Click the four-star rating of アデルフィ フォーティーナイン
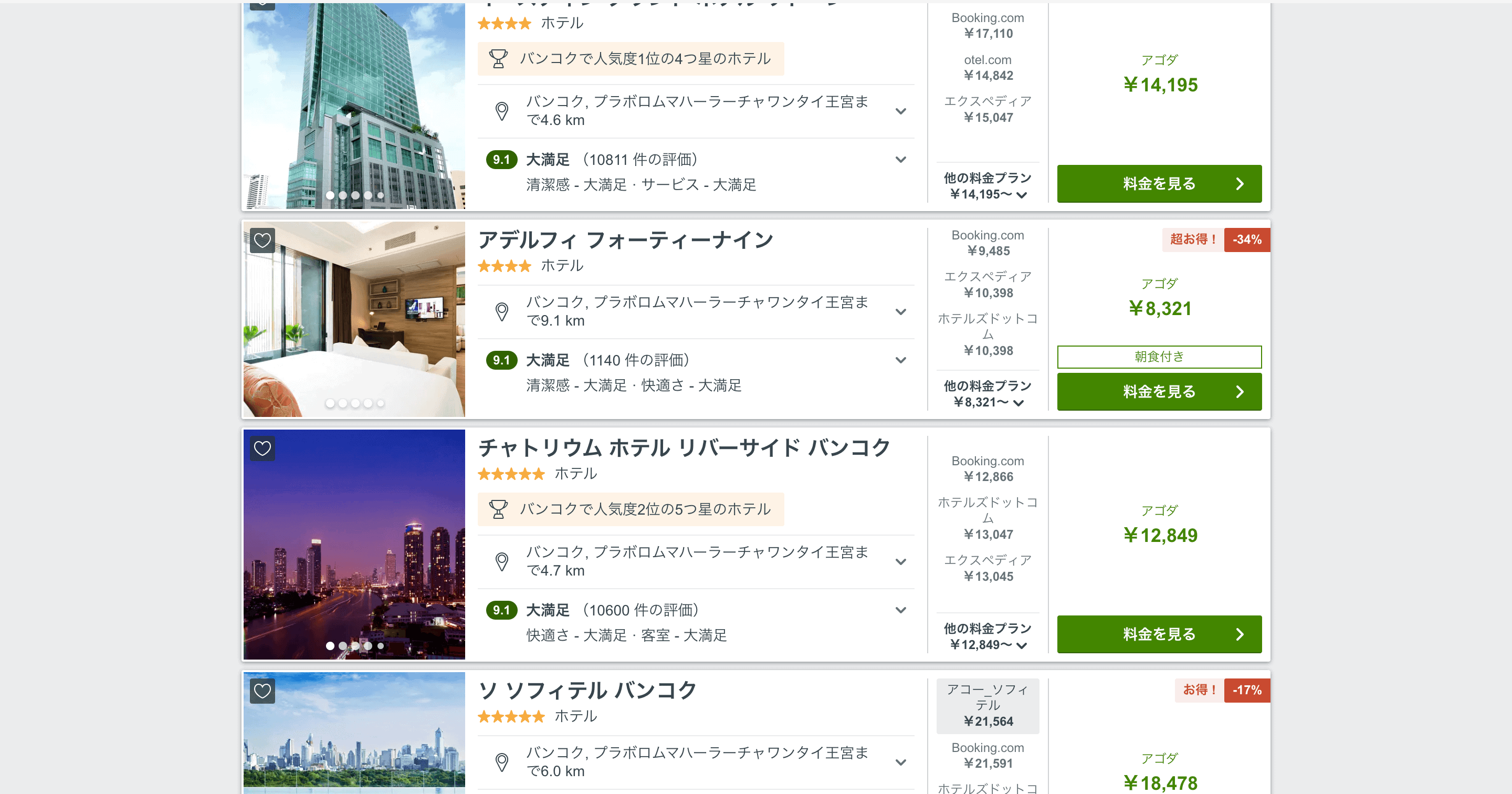This screenshot has height=794, width=1512. point(505,266)
